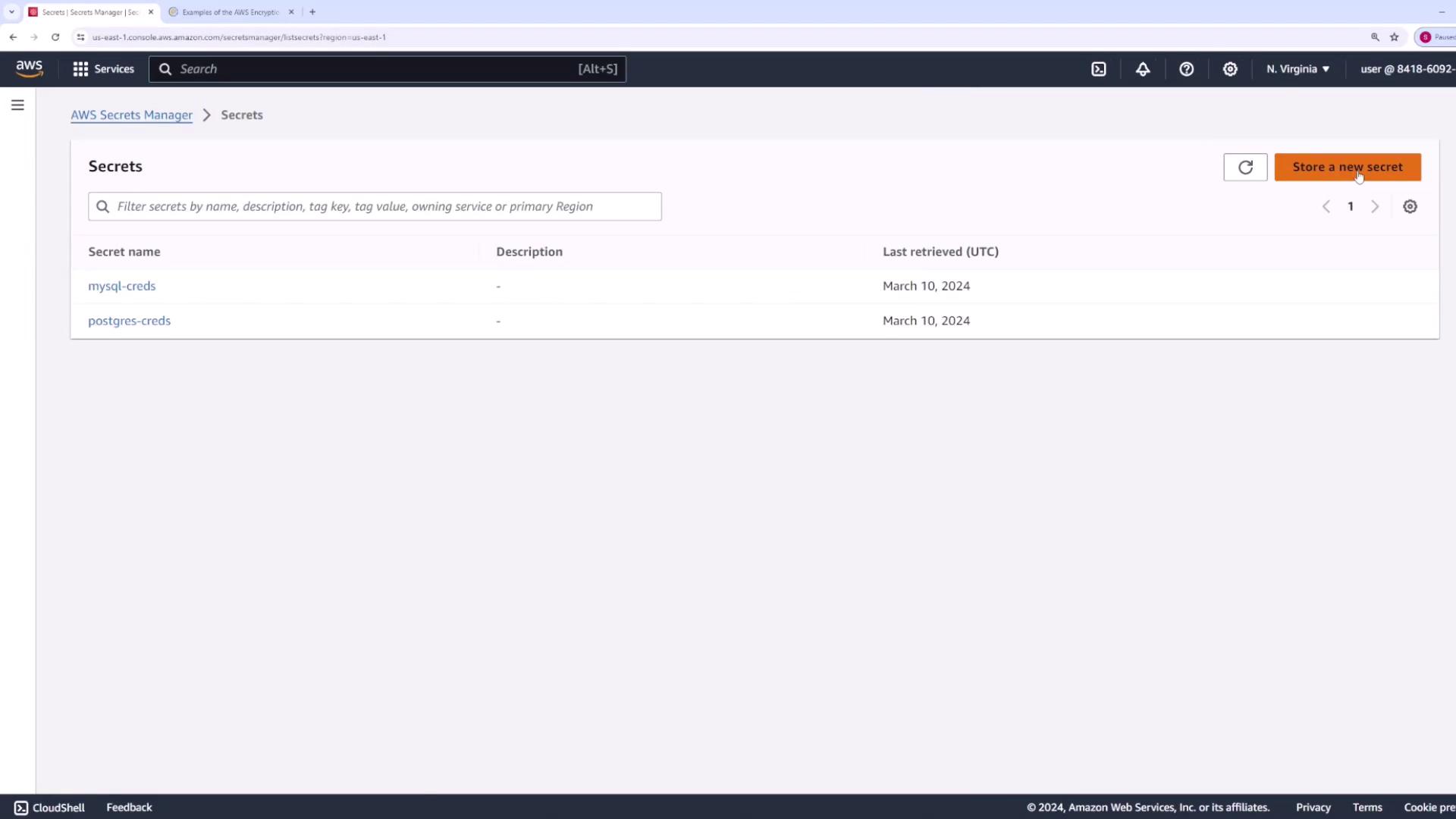Open the Services grid menu

pos(103,69)
